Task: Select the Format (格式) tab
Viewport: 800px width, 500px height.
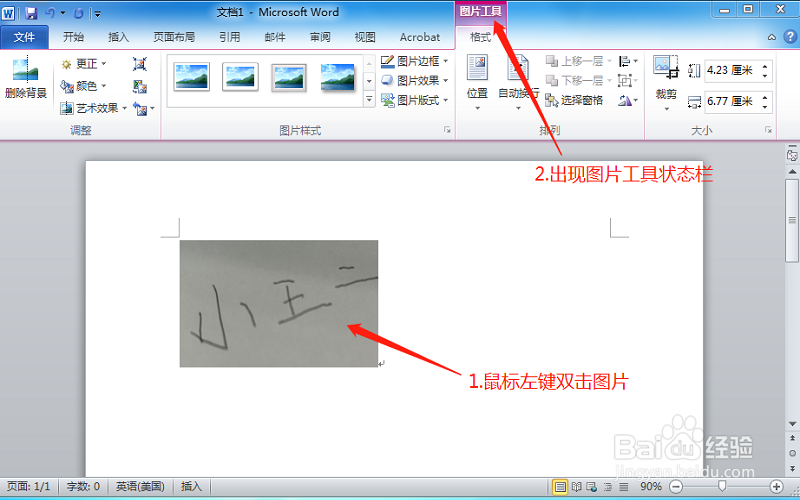Action: [x=480, y=37]
